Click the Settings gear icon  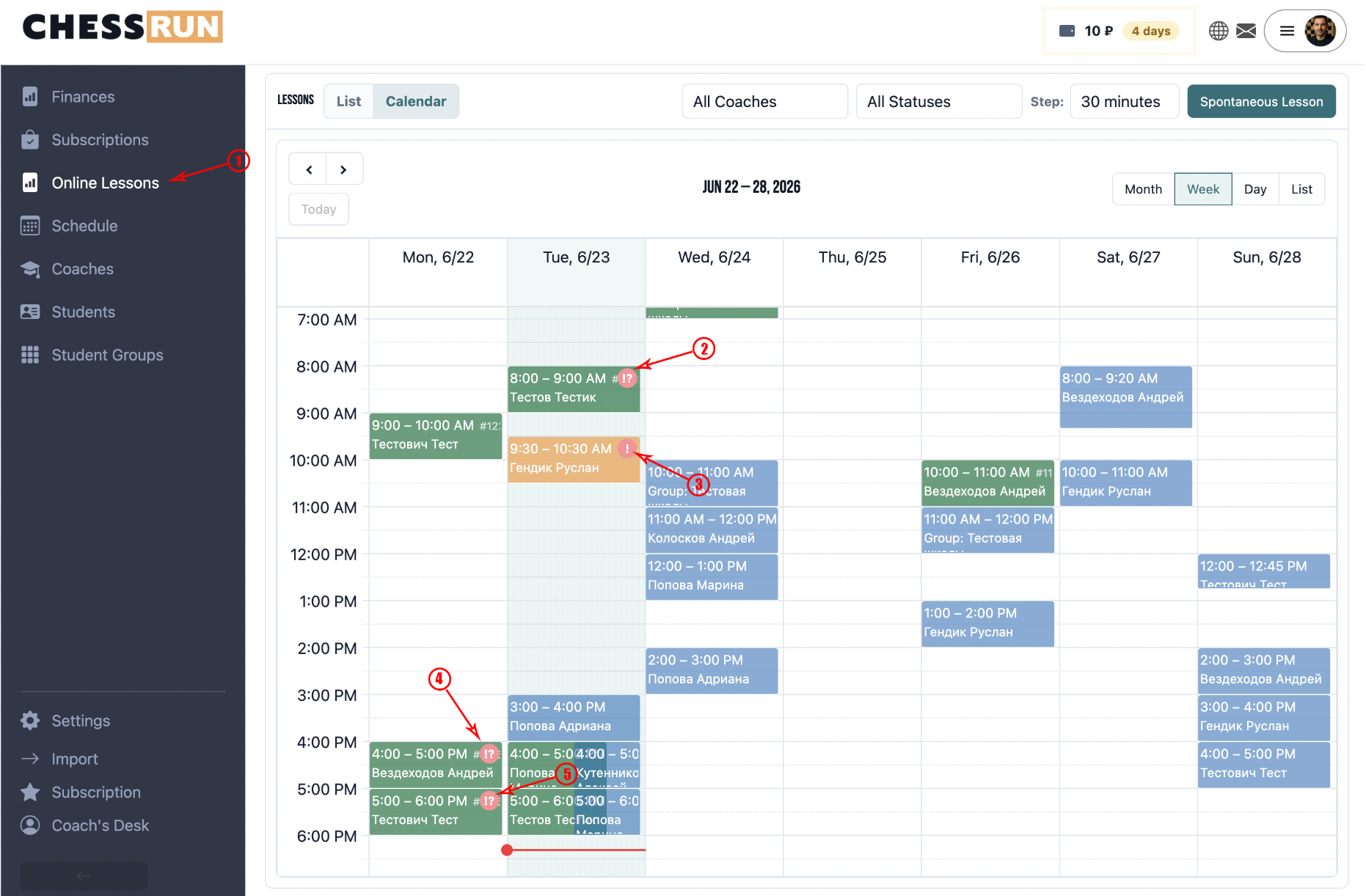[30, 721]
